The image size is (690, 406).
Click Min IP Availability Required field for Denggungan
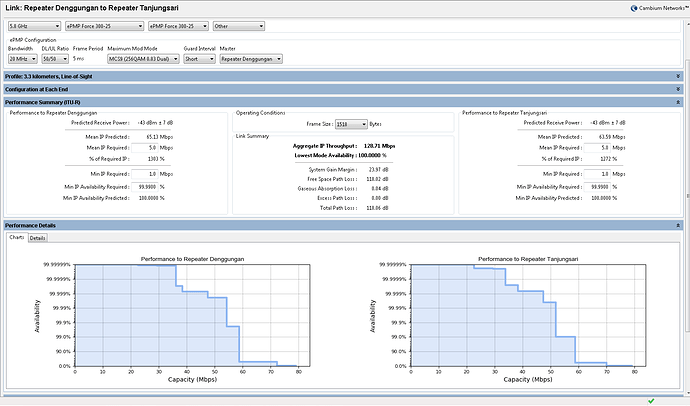(x=145, y=187)
